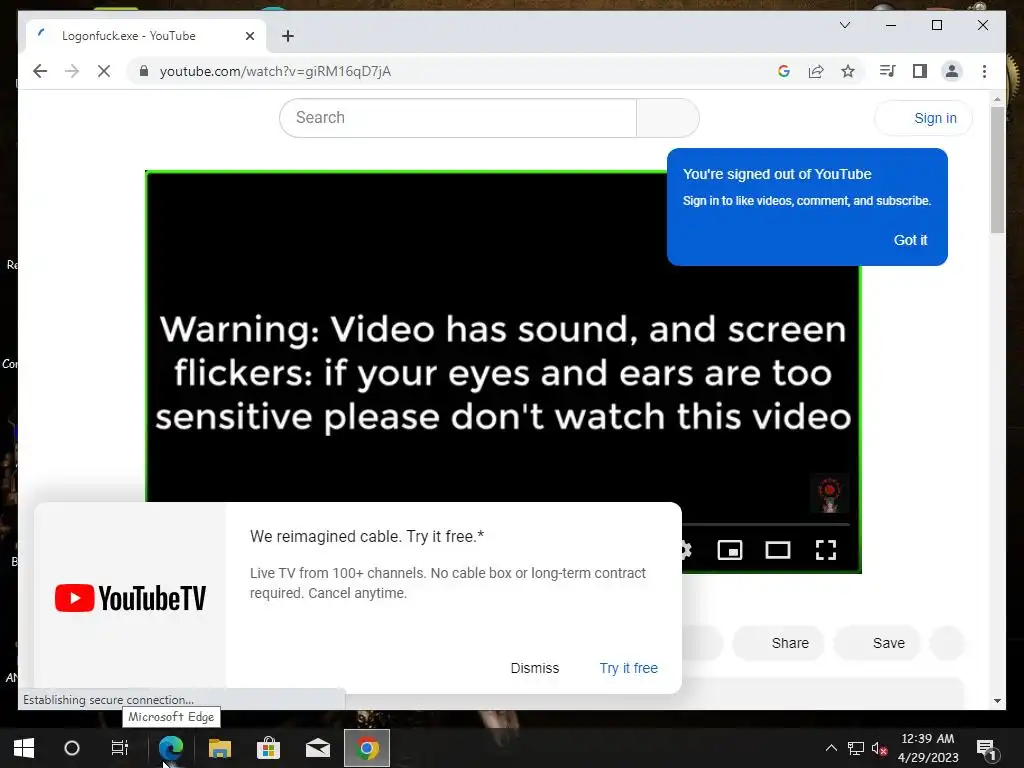1024x768 pixels.
Task: Go forward using the browser forward arrow
Action: (72, 71)
